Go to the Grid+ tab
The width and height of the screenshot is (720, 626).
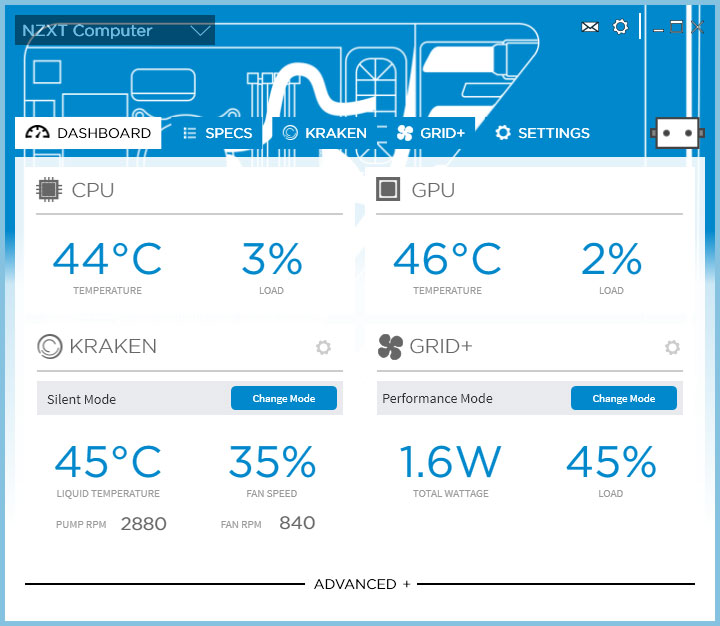(x=431, y=133)
